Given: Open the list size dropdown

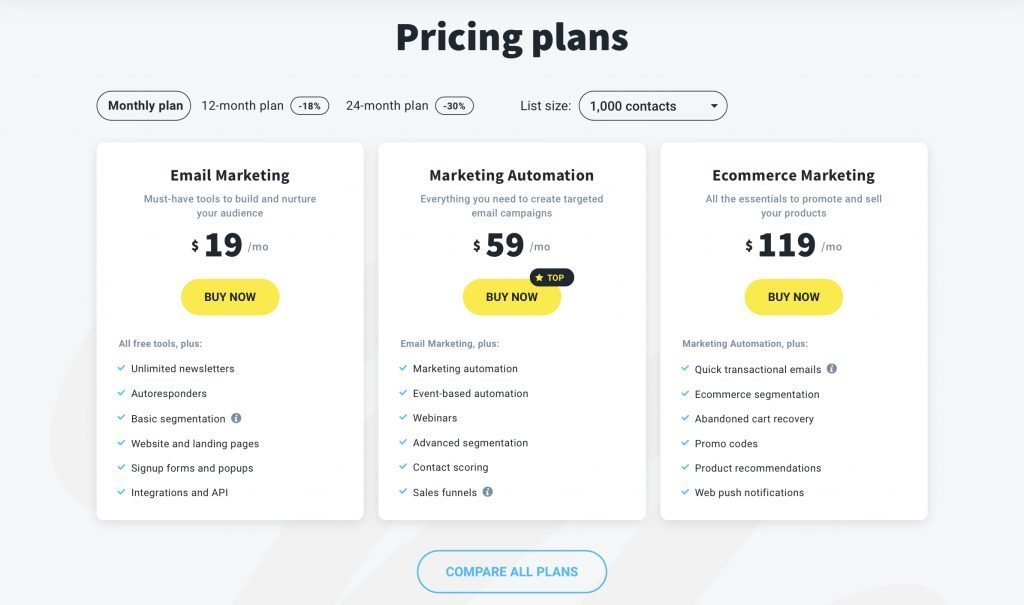Looking at the screenshot, I should pos(652,105).
